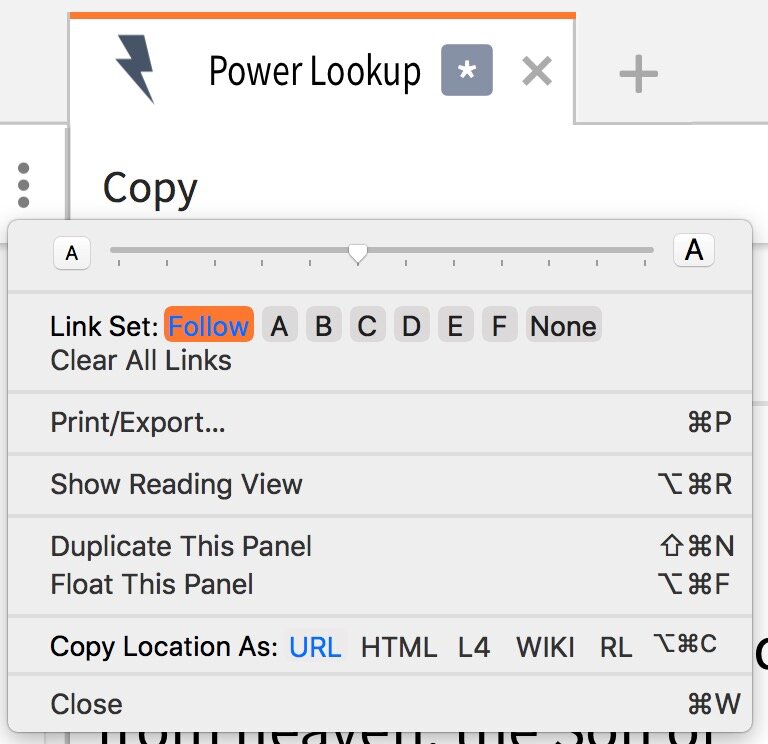Copy location as HTML
The width and height of the screenshot is (768, 744).
(399, 647)
